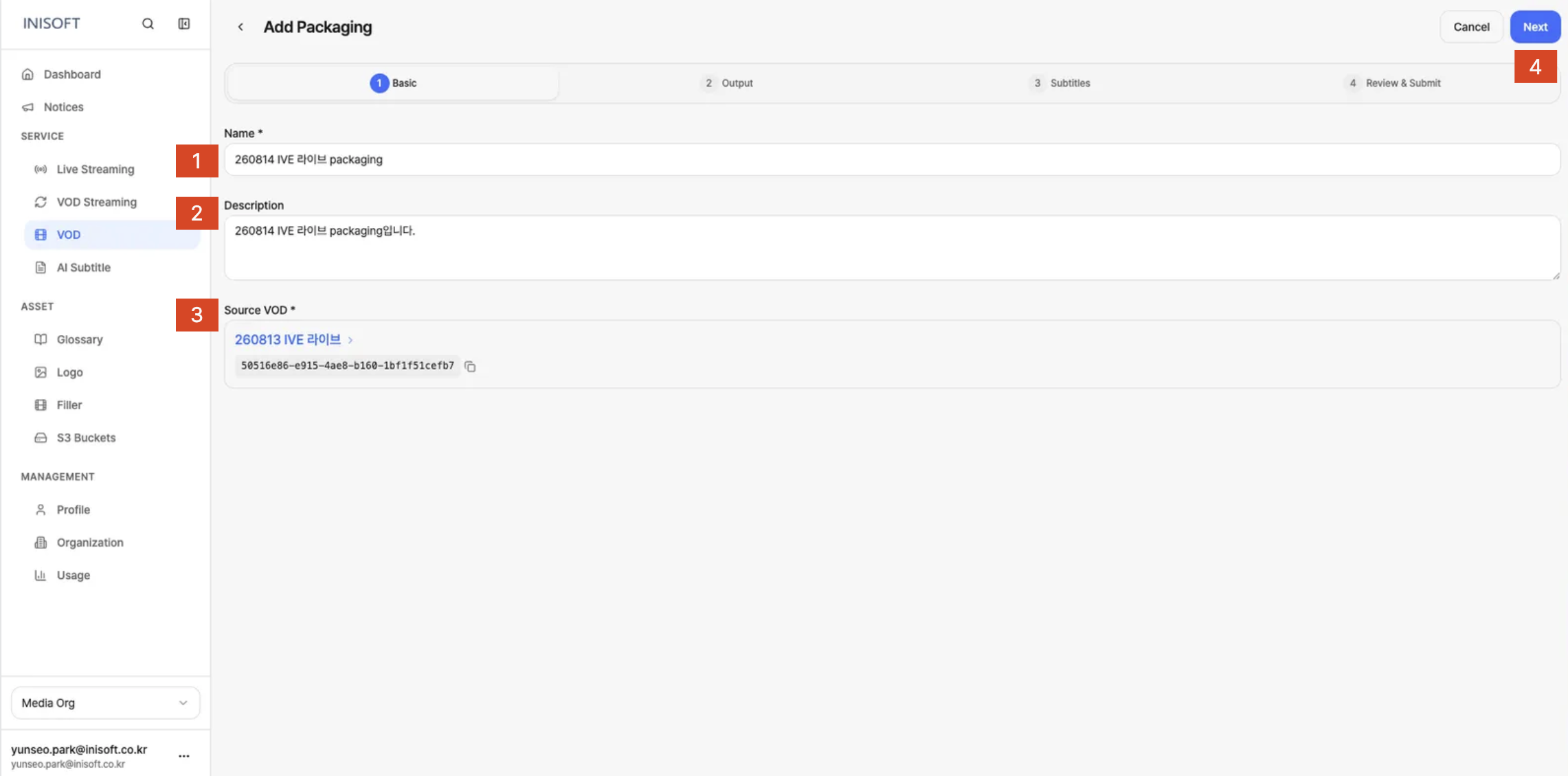Click the Organization building icon
Screen dimensions: 1568x776
coord(41,543)
